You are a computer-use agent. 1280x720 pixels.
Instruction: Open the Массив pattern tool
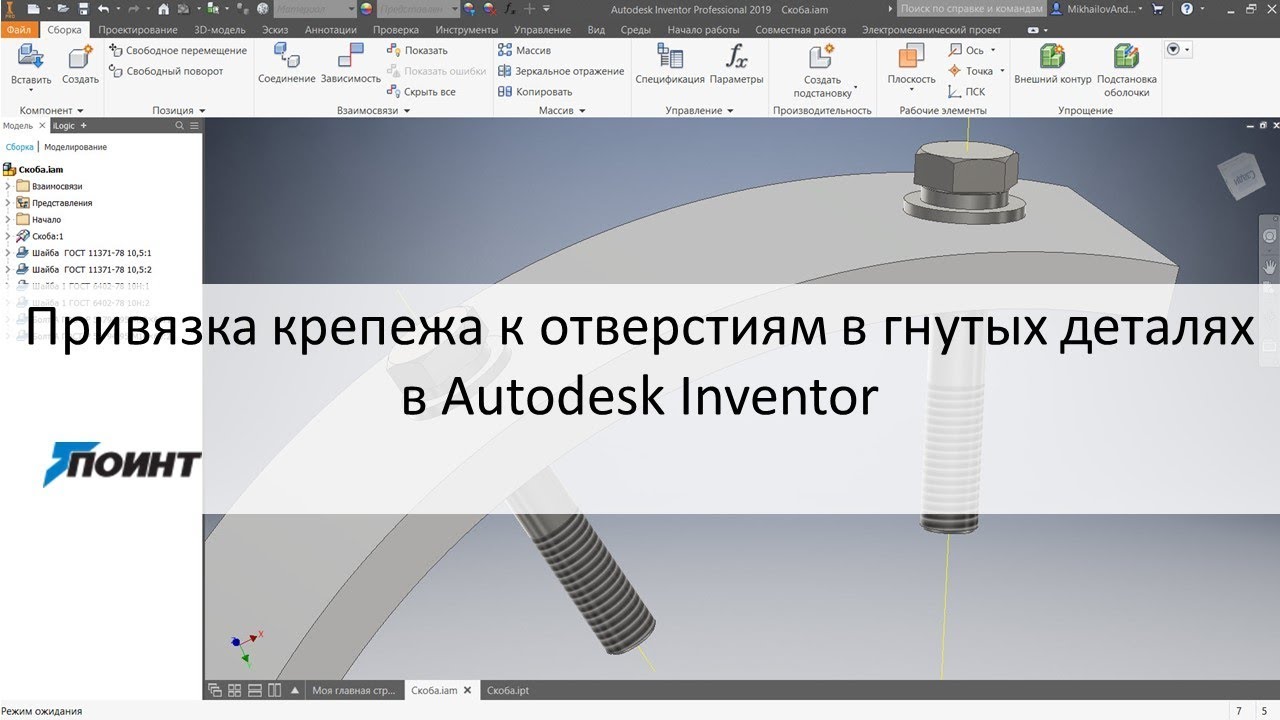pos(524,50)
